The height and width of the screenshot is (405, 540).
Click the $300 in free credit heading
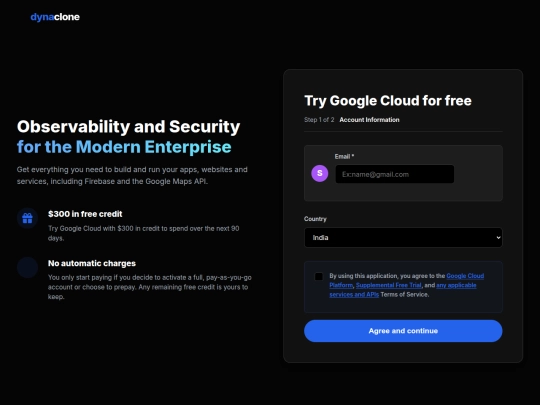coord(85,214)
